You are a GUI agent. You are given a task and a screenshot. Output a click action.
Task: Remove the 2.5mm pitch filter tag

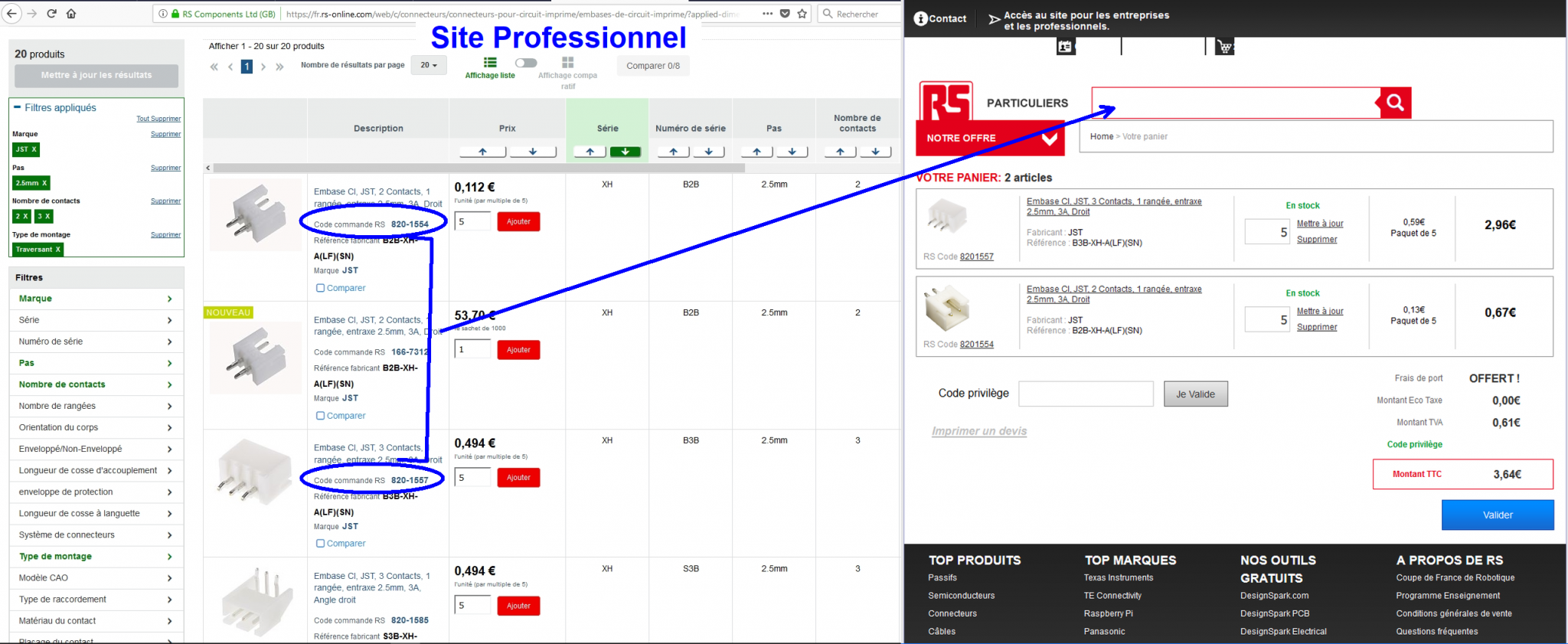pos(31,183)
